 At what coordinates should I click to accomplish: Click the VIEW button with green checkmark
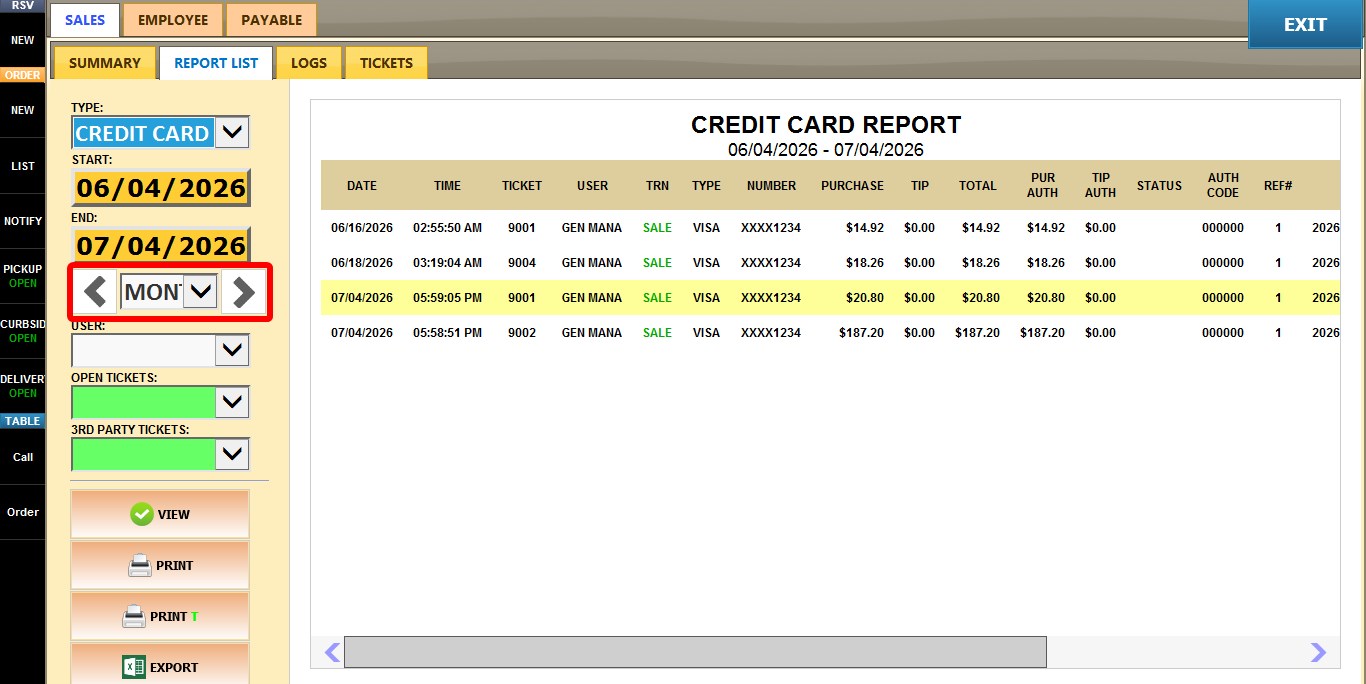[160, 514]
